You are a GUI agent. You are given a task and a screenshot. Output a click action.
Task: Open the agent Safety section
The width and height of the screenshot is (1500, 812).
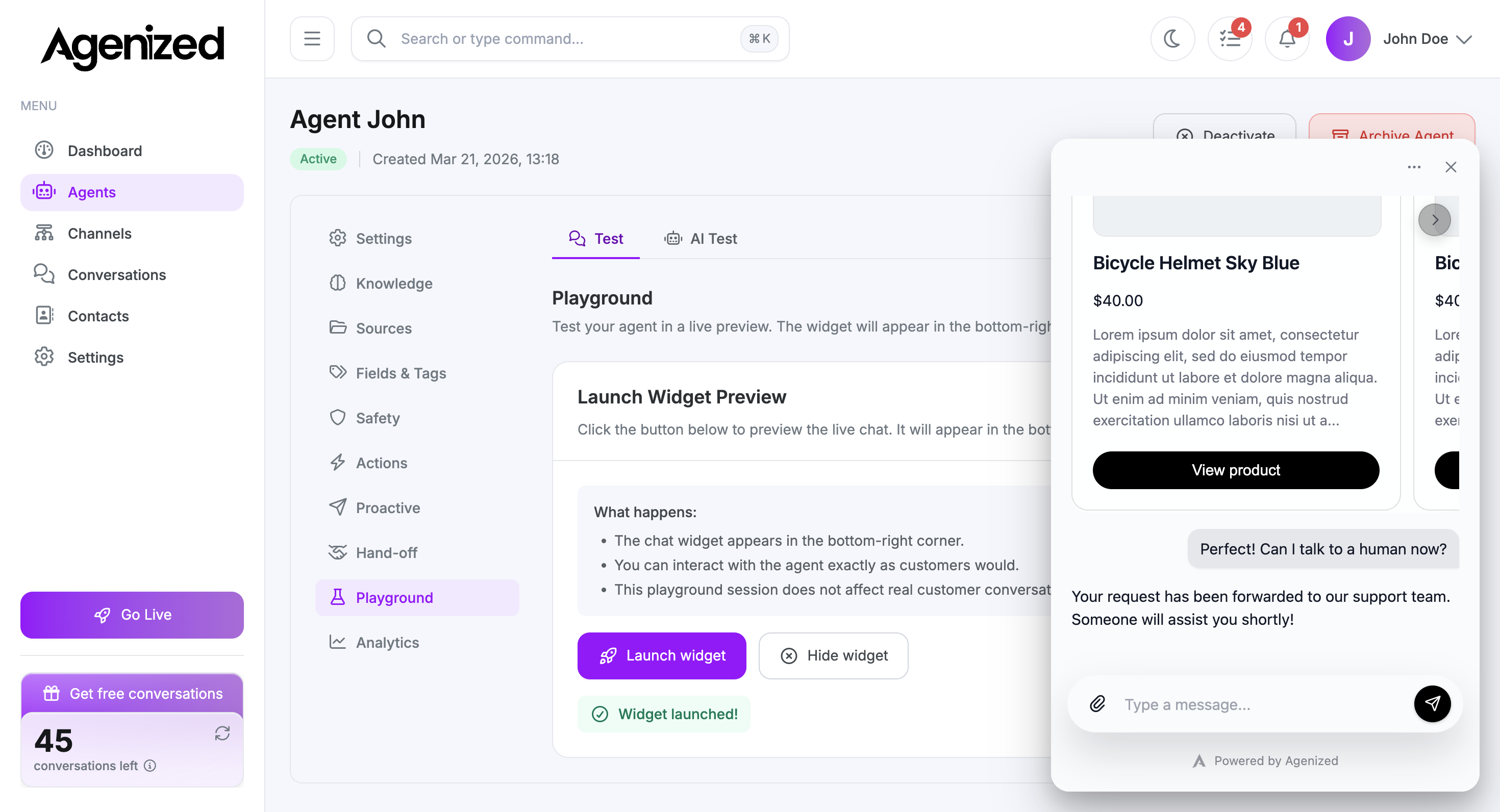(417, 418)
